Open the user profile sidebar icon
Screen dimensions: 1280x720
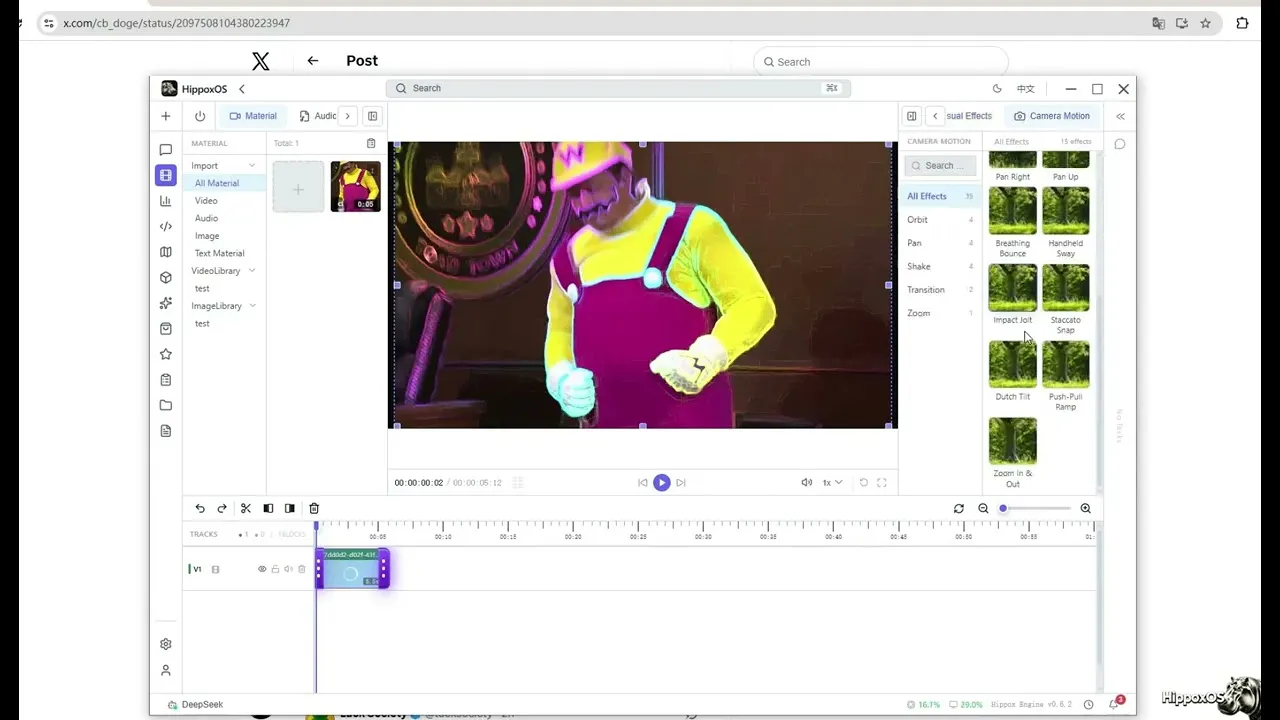pyautogui.click(x=166, y=670)
